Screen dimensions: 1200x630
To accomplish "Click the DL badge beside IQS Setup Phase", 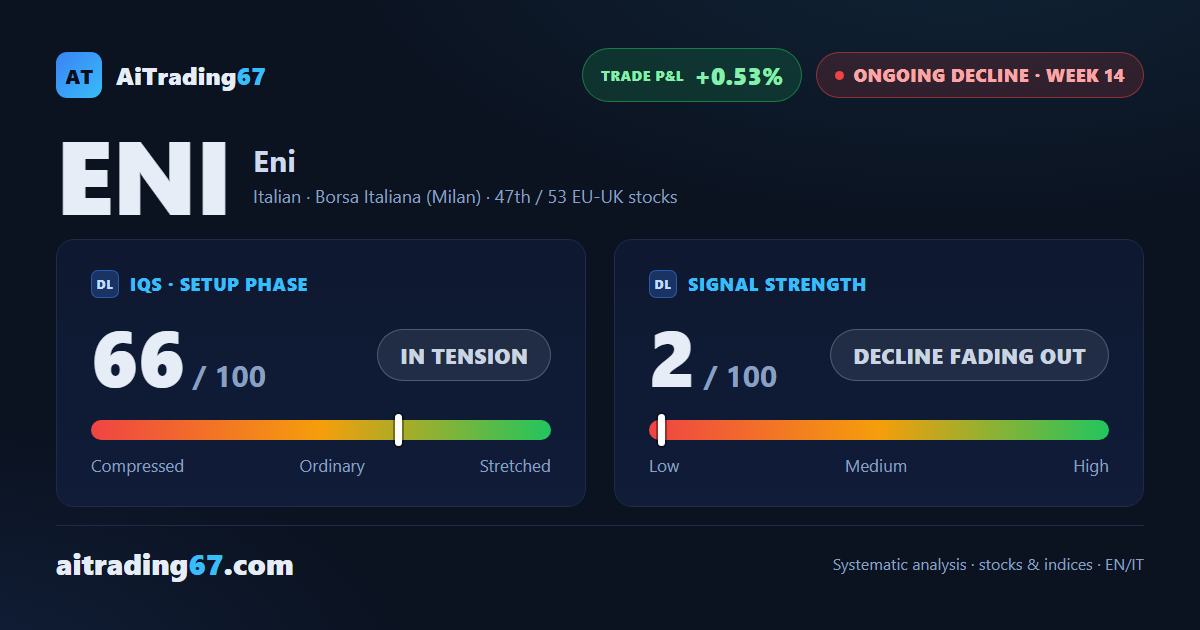I will [x=105, y=284].
